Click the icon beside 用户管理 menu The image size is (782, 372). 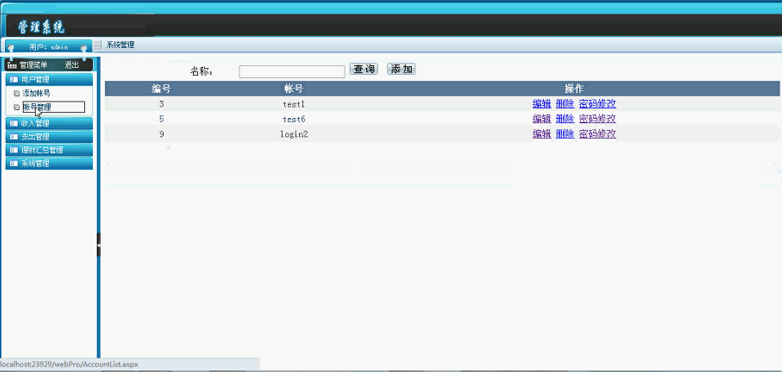click(x=14, y=79)
